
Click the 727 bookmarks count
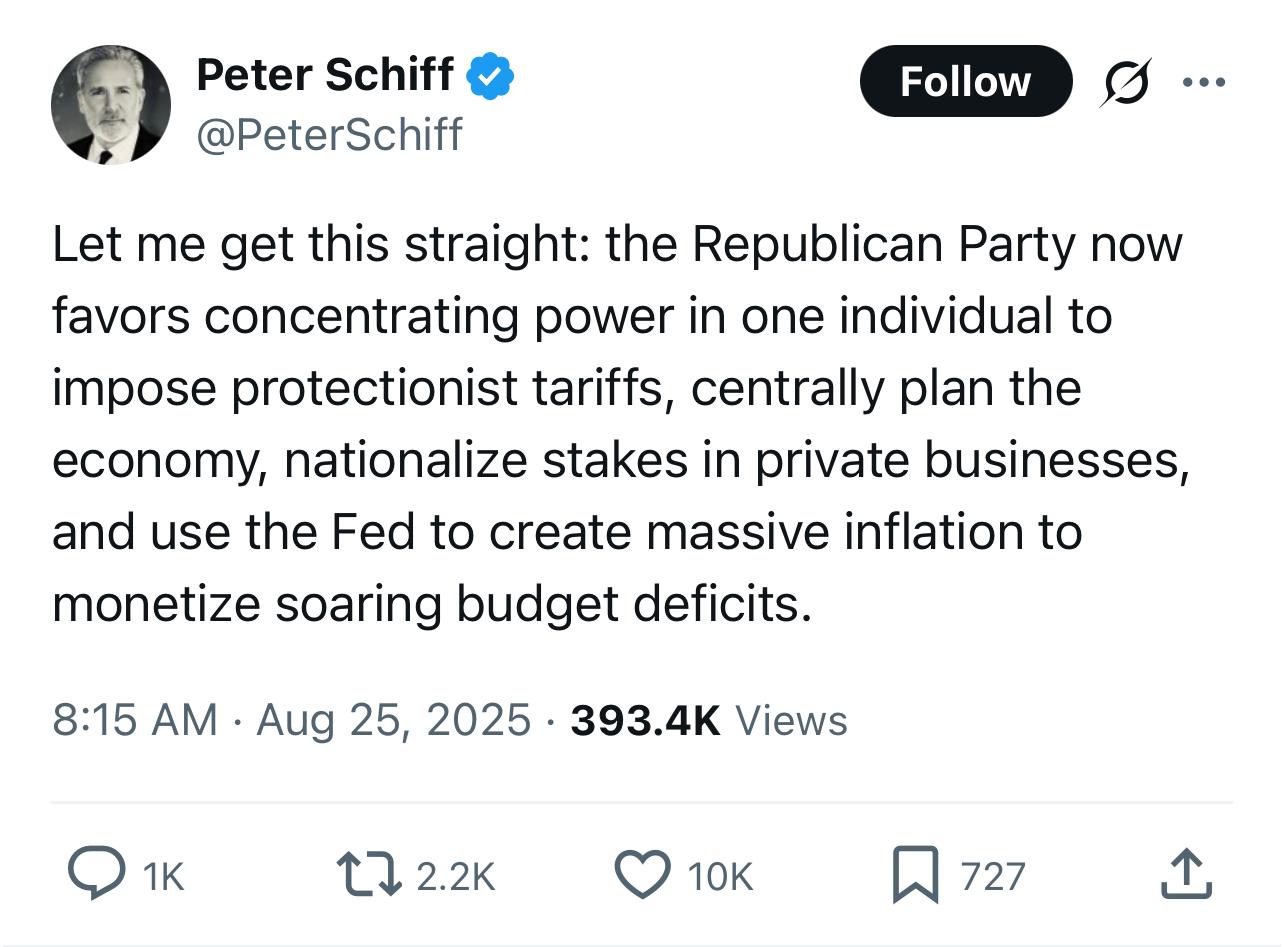[993, 877]
